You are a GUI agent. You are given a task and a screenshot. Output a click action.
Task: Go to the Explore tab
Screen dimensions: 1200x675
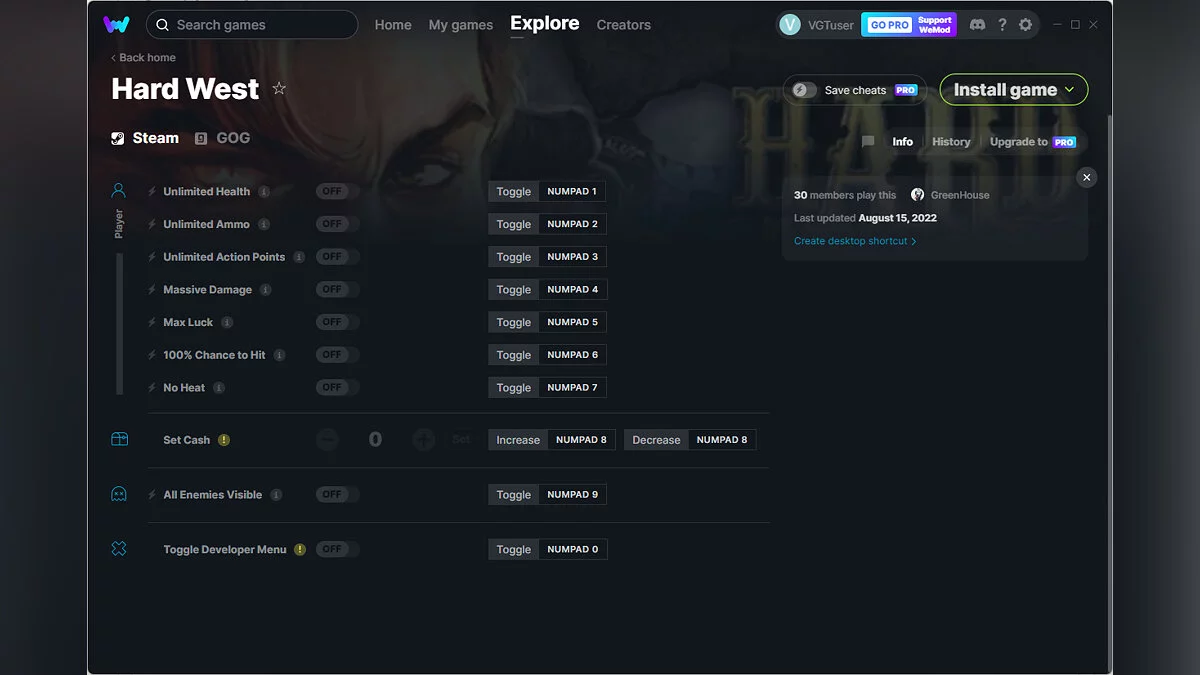(545, 23)
